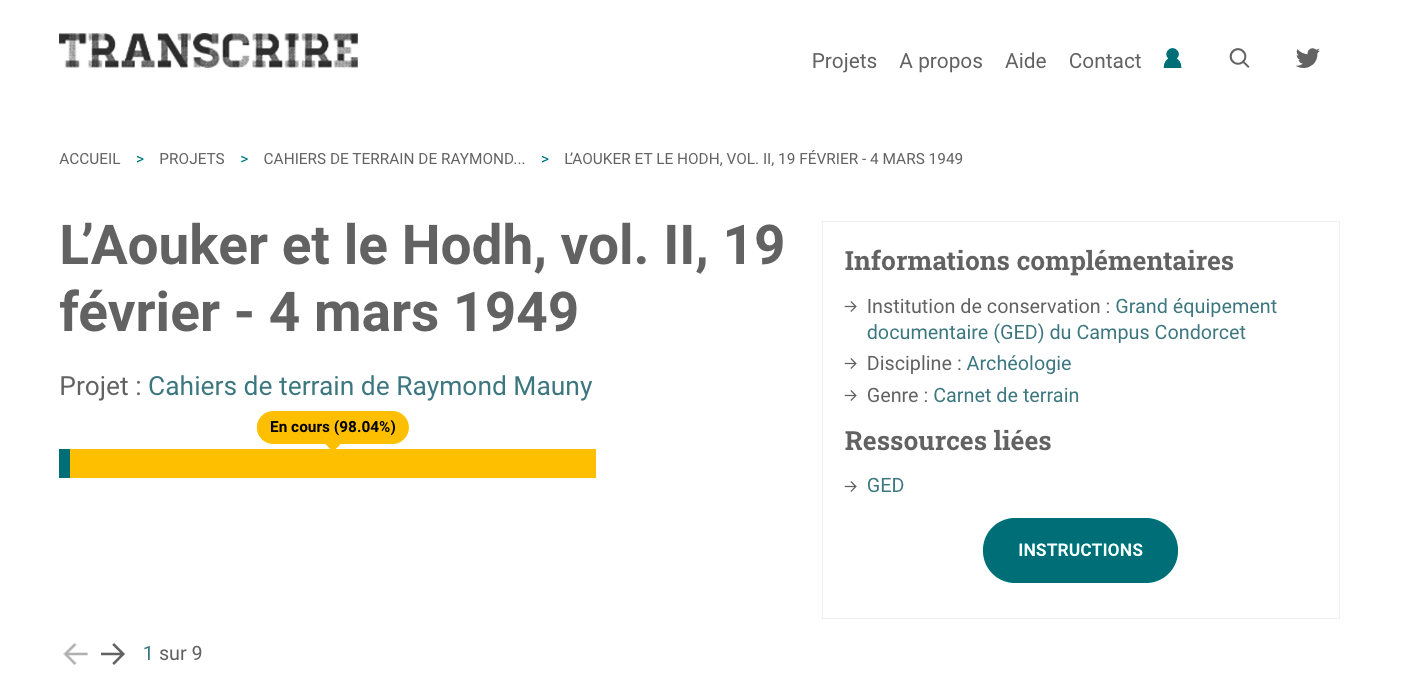The image size is (1402, 688).
Task: Follow the Grand équipement documentaire link
Action: pyautogui.click(x=1072, y=319)
